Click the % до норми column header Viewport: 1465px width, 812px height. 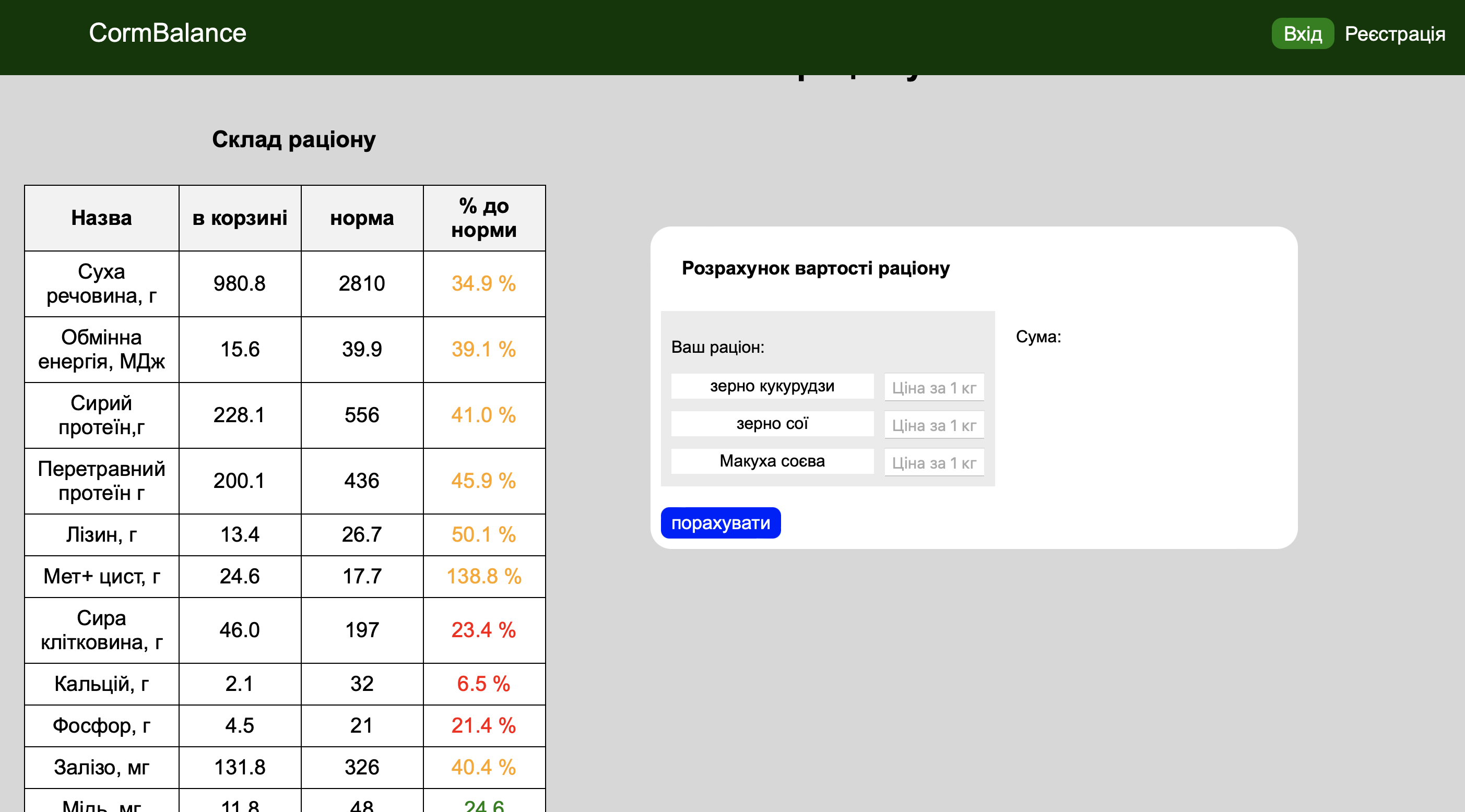pos(483,218)
